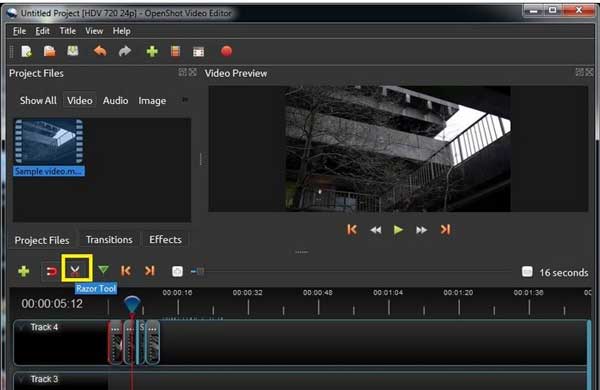Click the ruler at 00:01:20
The width and height of the screenshot is (600, 390).
(x=458, y=293)
